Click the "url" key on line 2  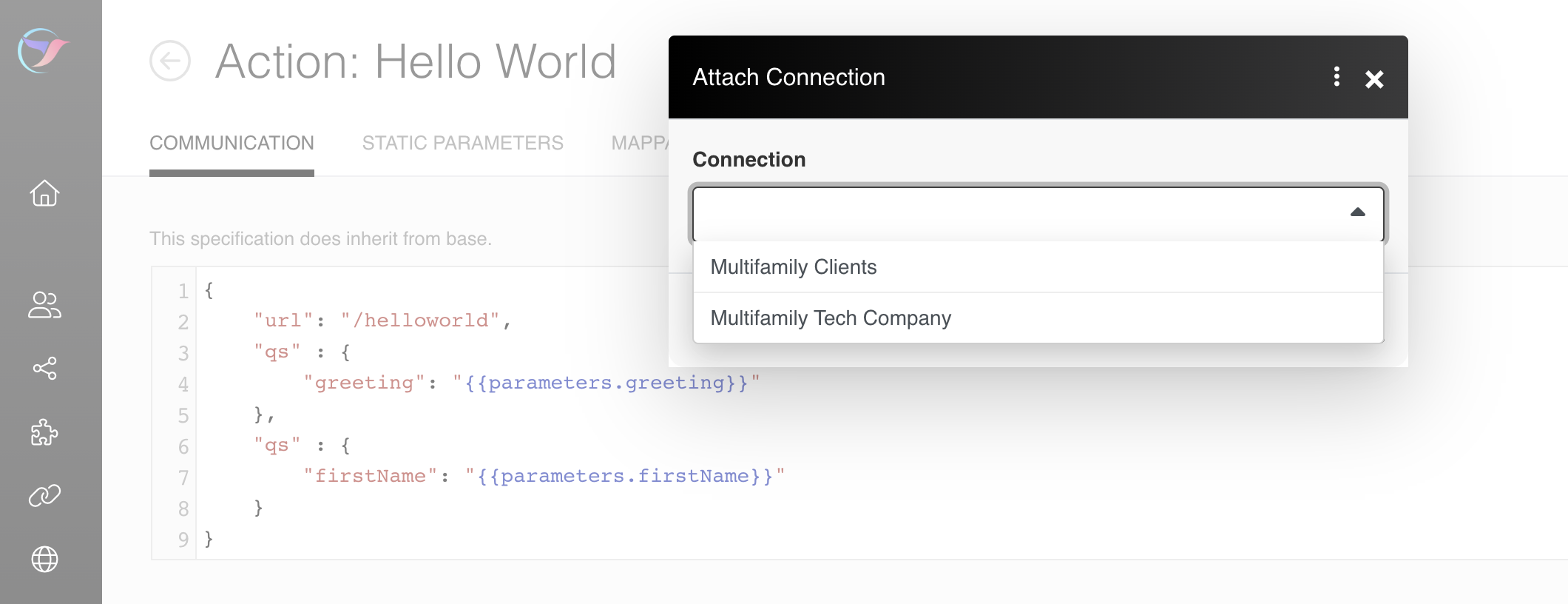point(283,321)
